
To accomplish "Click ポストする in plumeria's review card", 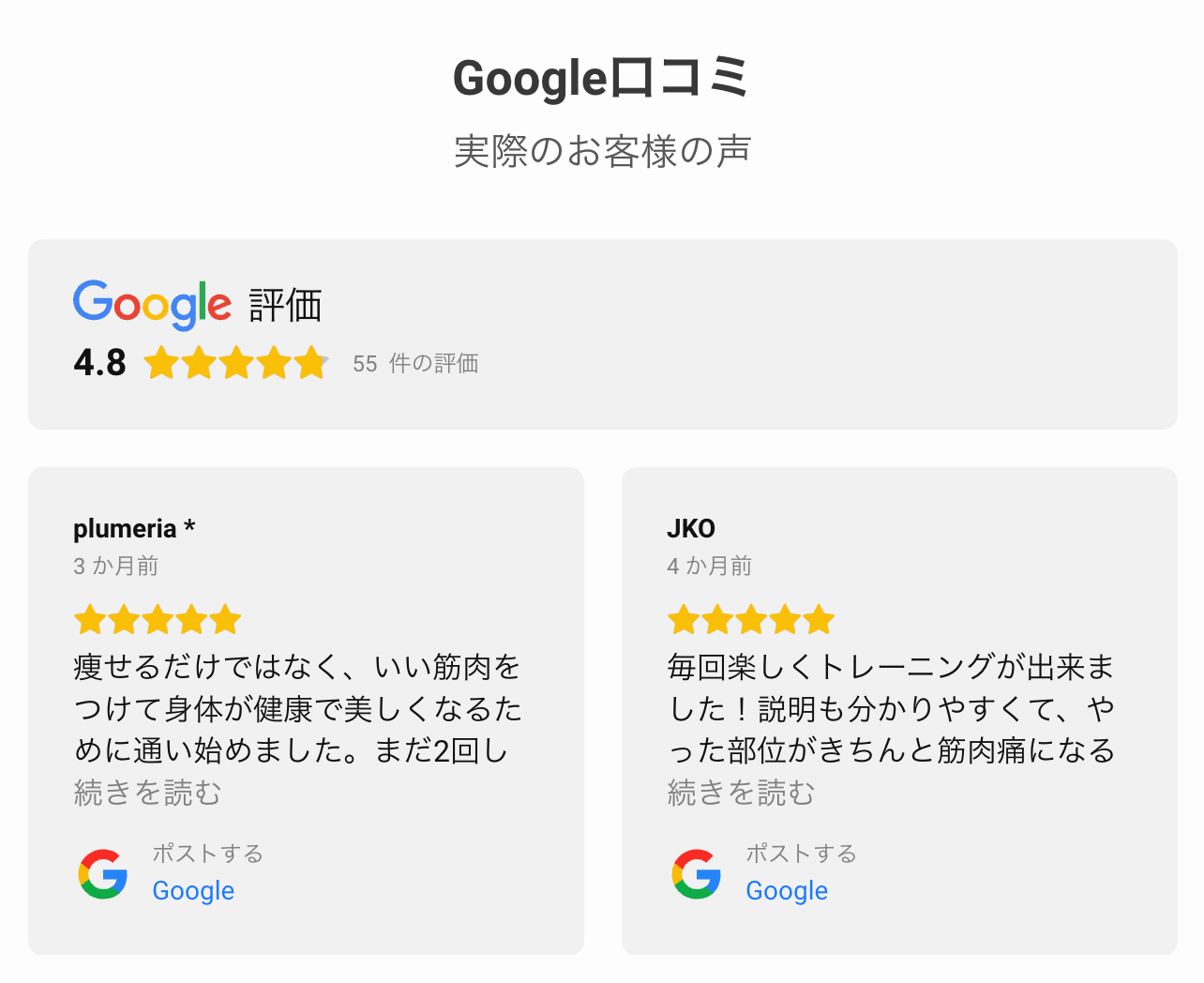I will [x=207, y=854].
